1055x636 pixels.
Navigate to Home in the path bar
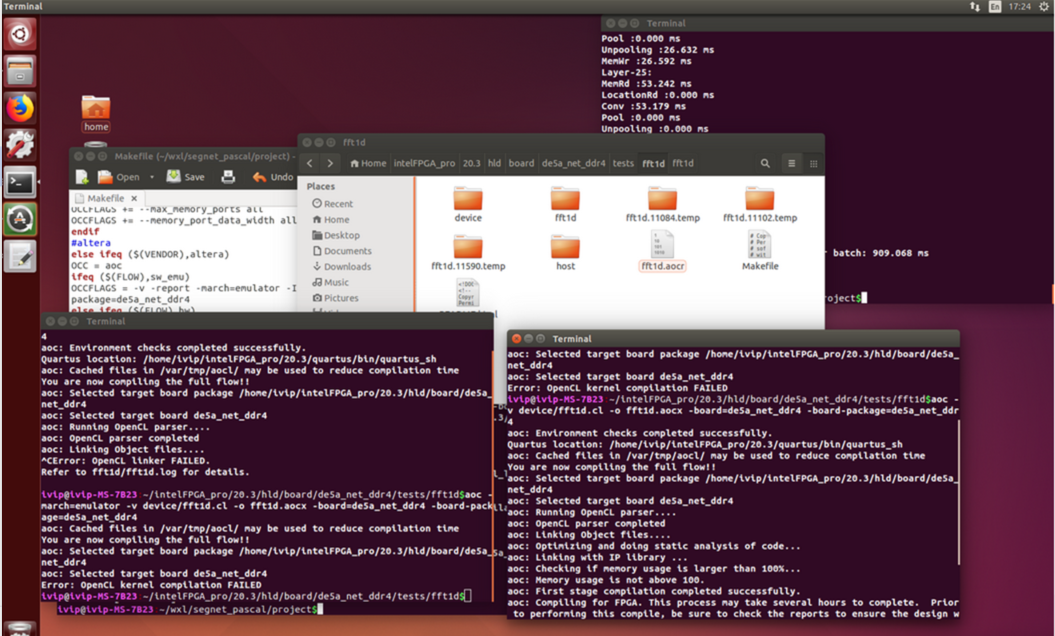(x=368, y=163)
